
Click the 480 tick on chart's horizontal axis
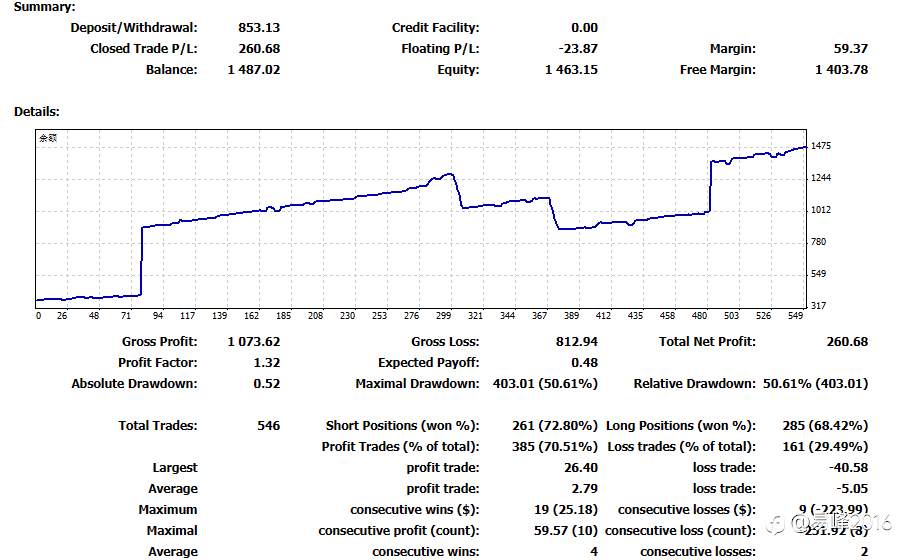tap(699, 315)
